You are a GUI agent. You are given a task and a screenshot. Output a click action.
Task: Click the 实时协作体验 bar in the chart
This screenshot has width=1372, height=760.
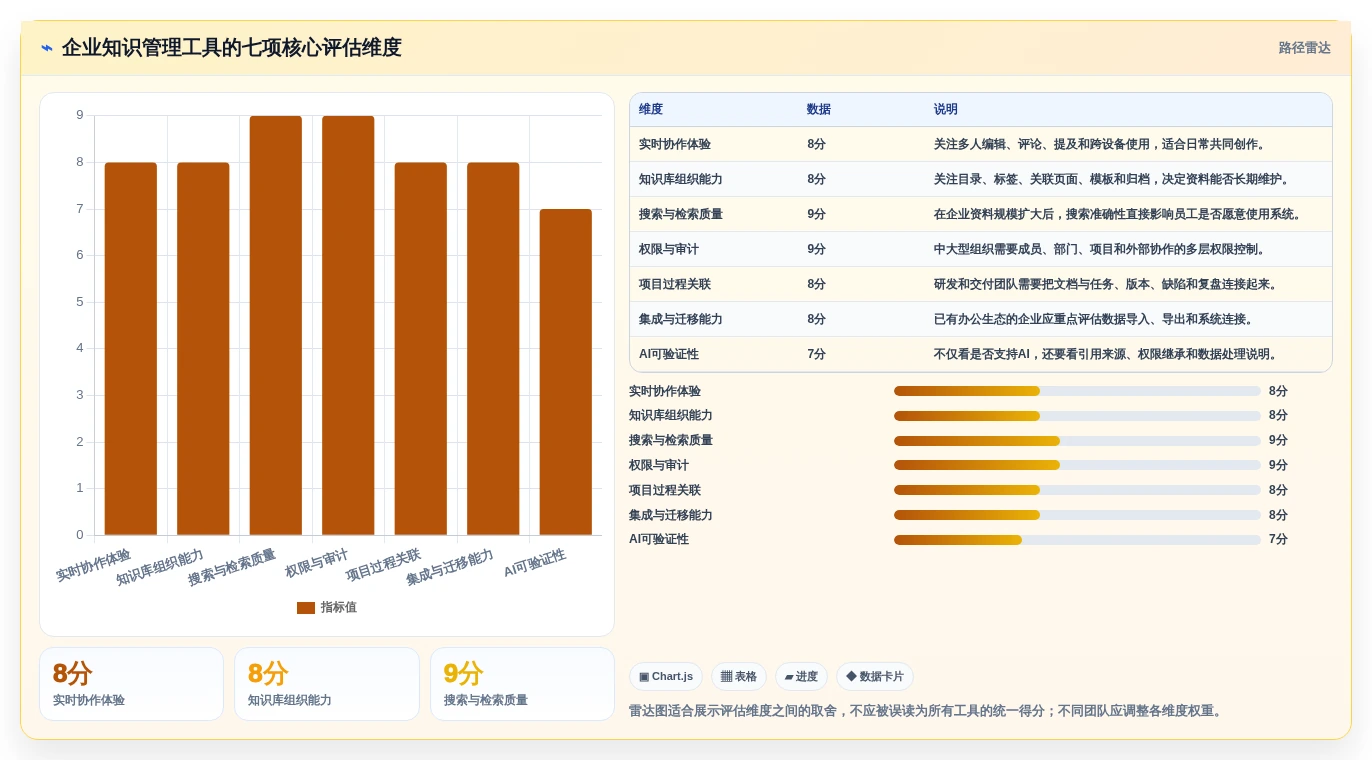[x=131, y=349]
